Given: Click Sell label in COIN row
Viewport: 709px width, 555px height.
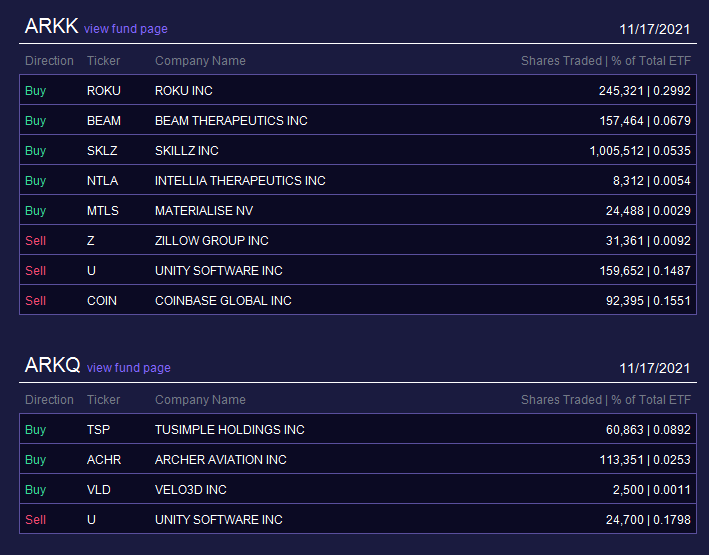Looking at the screenshot, I should pyautogui.click(x=36, y=301).
